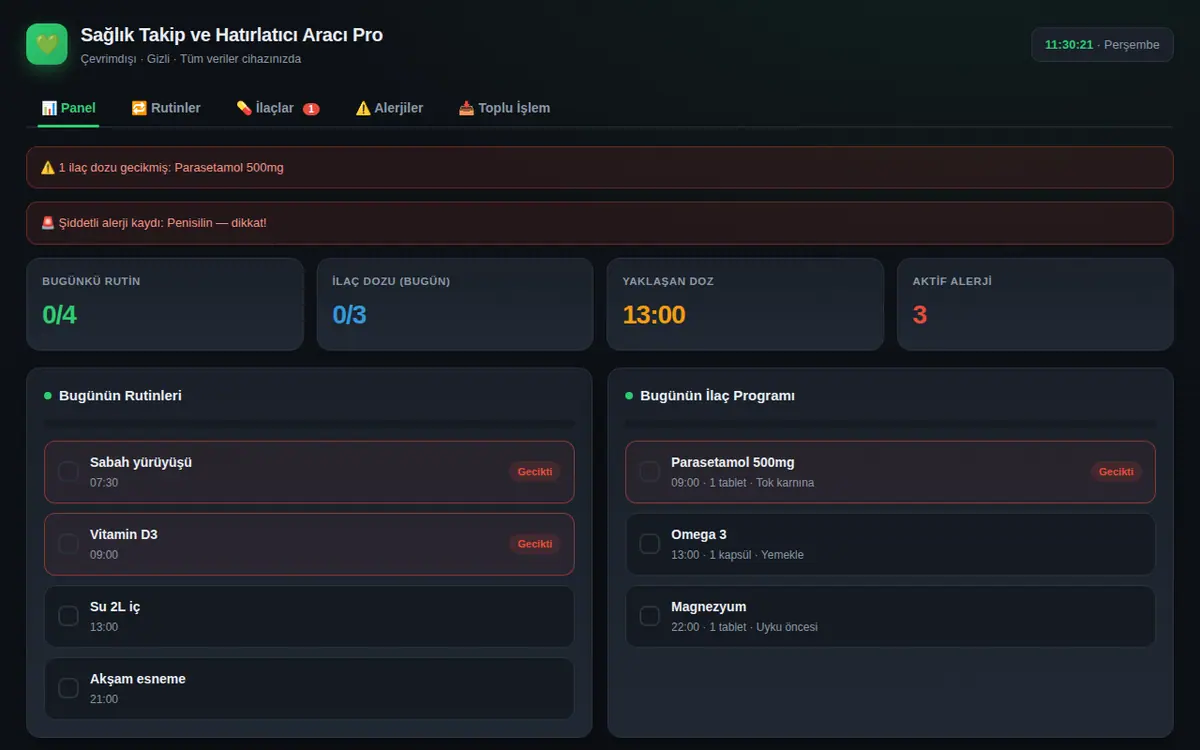Click the Omega 3 medication name

click(x=699, y=534)
